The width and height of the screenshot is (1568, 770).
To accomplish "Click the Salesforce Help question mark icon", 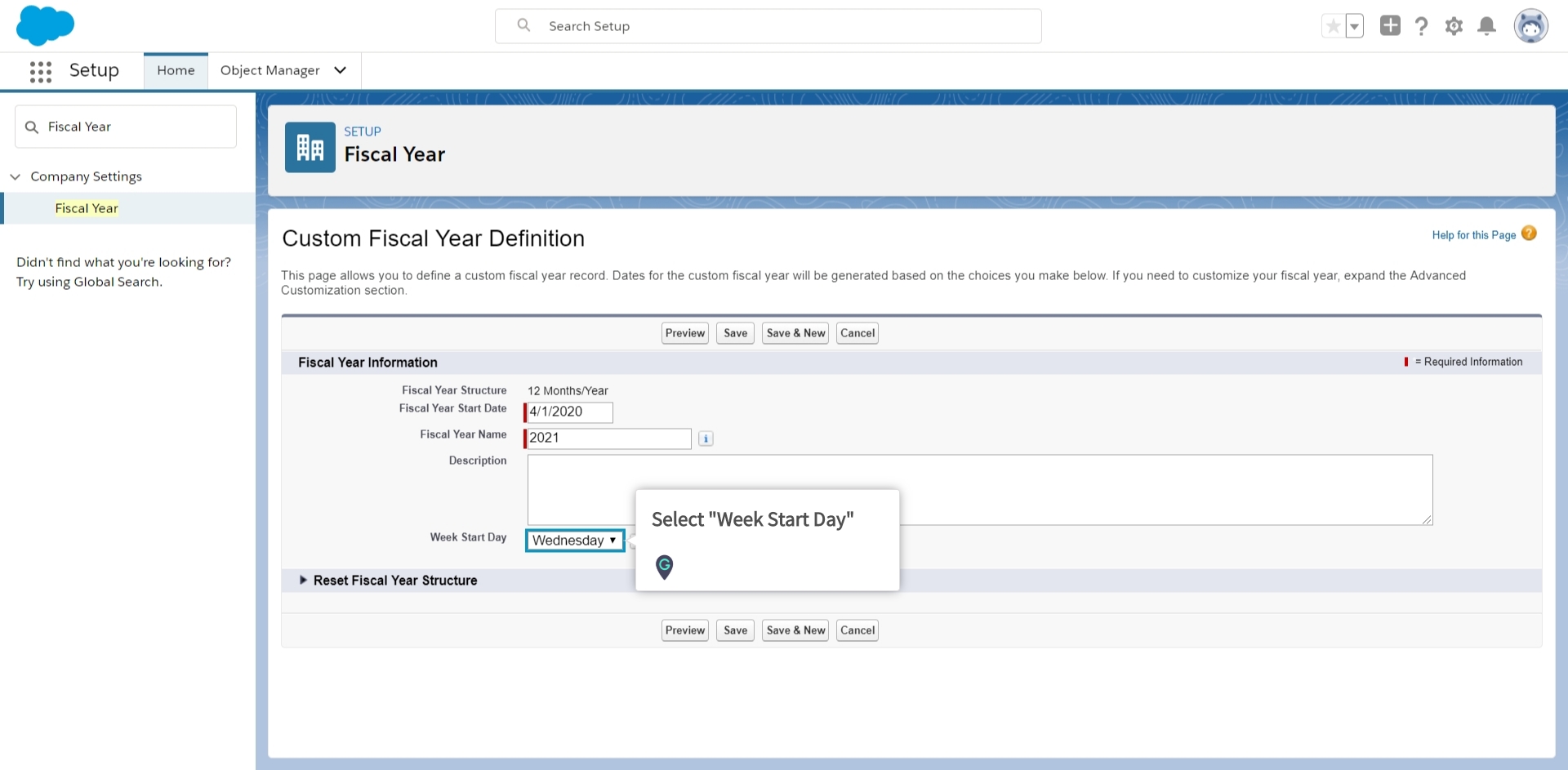I will click(x=1422, y=25).
